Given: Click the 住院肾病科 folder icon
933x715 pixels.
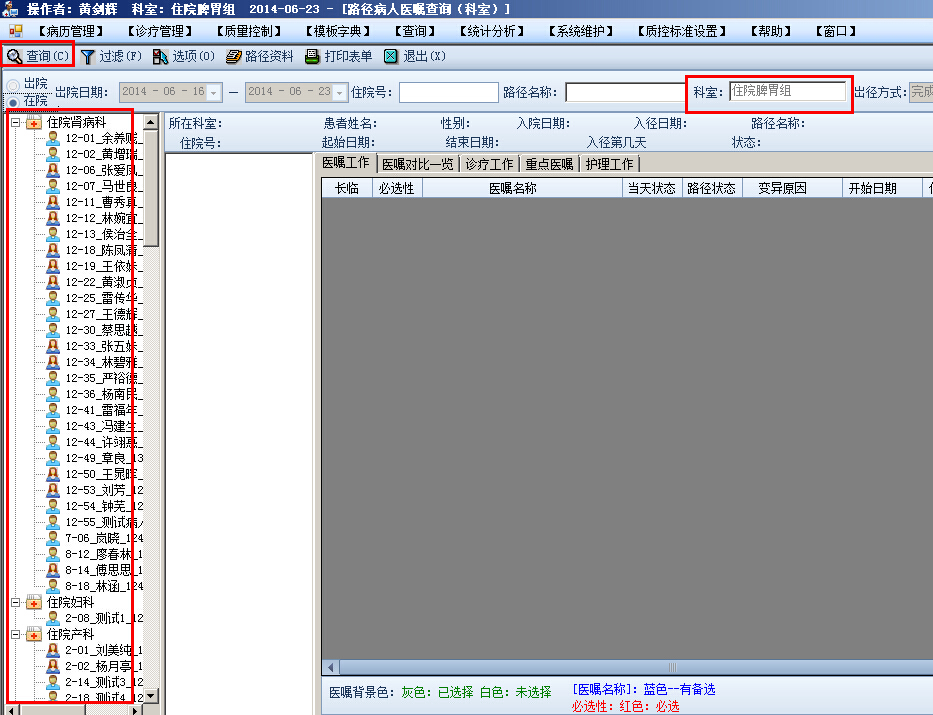Looking at the screenshot, I should 34,123.
